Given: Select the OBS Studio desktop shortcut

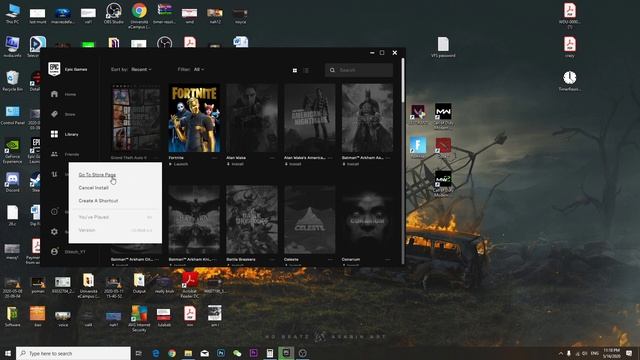Looking at the screenshot, I should [113, 13].
